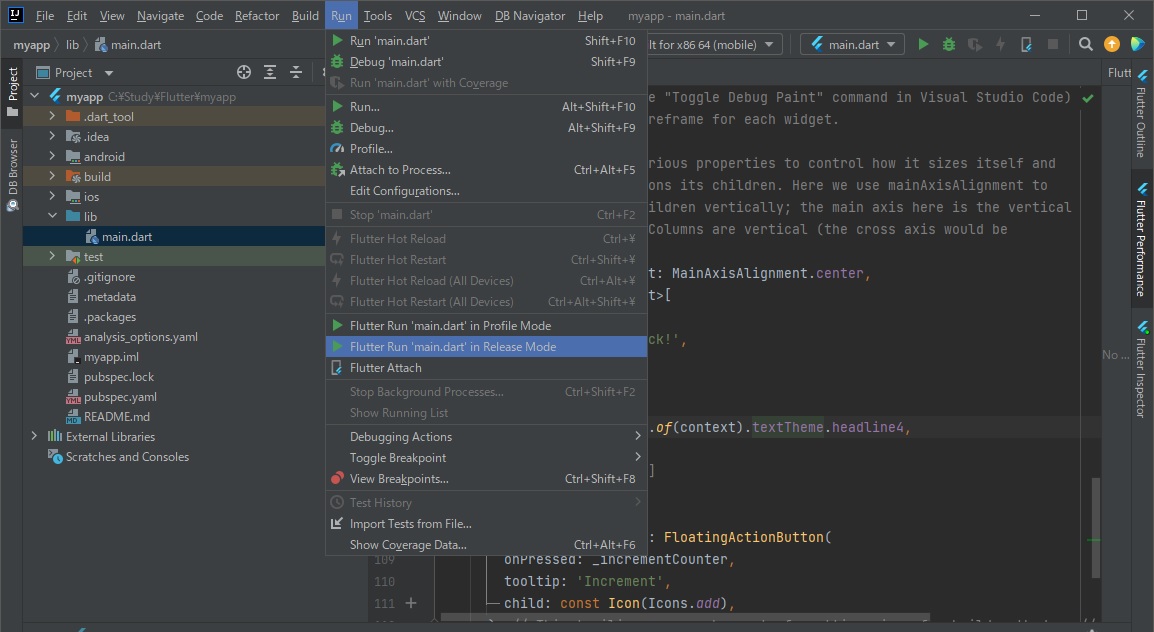This screenshot has width=1154, height=632.
Task: Click the green checkmark inspection indicator
Action: pos(1088,97)
